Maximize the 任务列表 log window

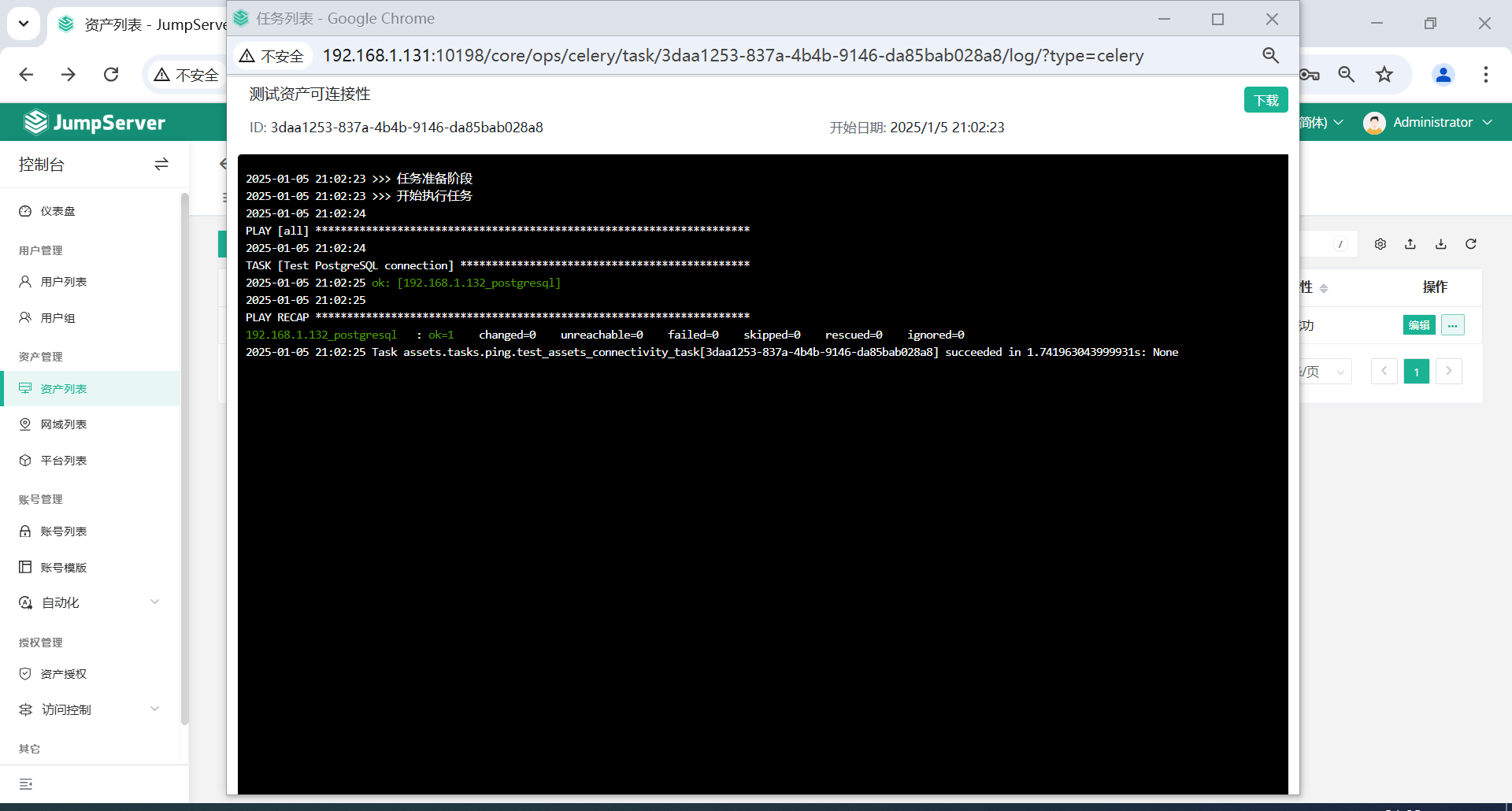coord(1217,19)
